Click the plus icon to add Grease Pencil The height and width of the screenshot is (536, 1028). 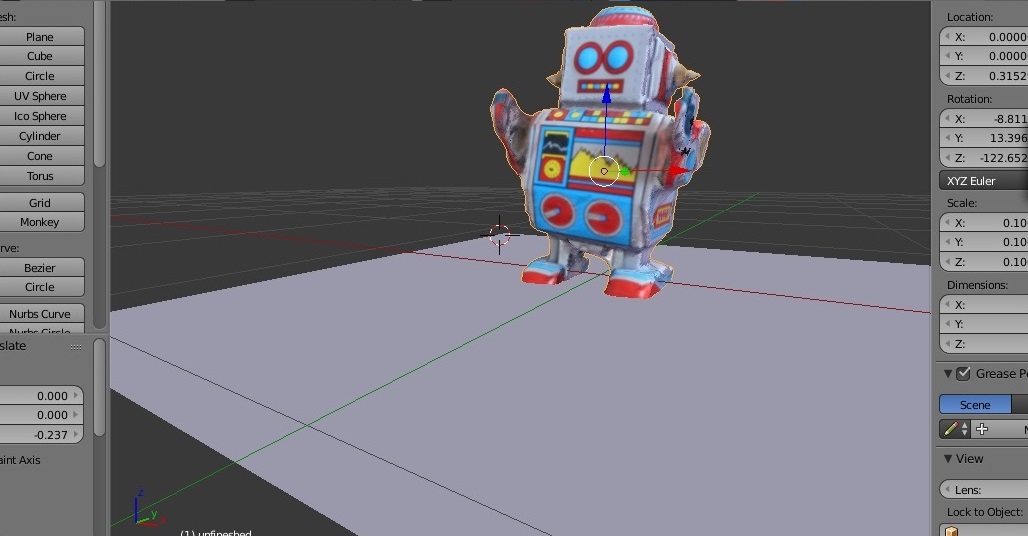click(982, 429)
